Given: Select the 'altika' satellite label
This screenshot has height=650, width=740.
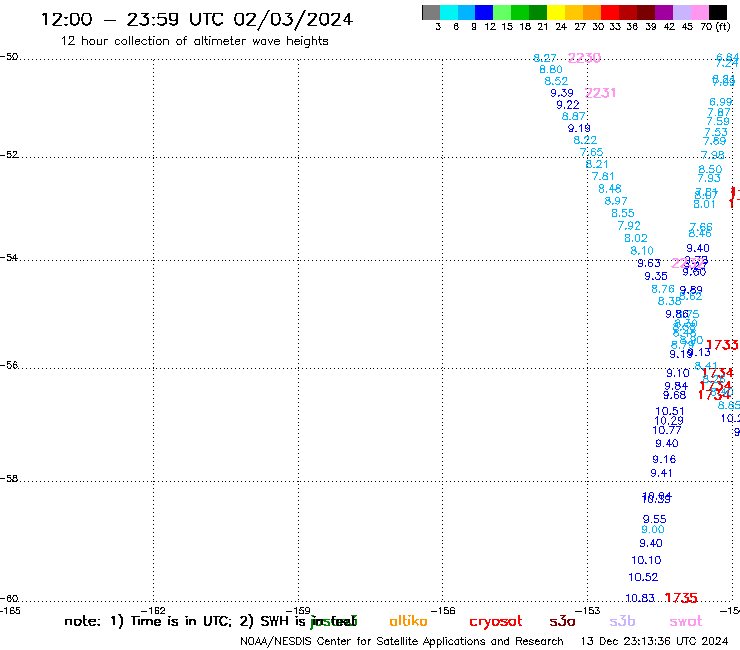Looking at the screenshot, I should click(408, 621).
